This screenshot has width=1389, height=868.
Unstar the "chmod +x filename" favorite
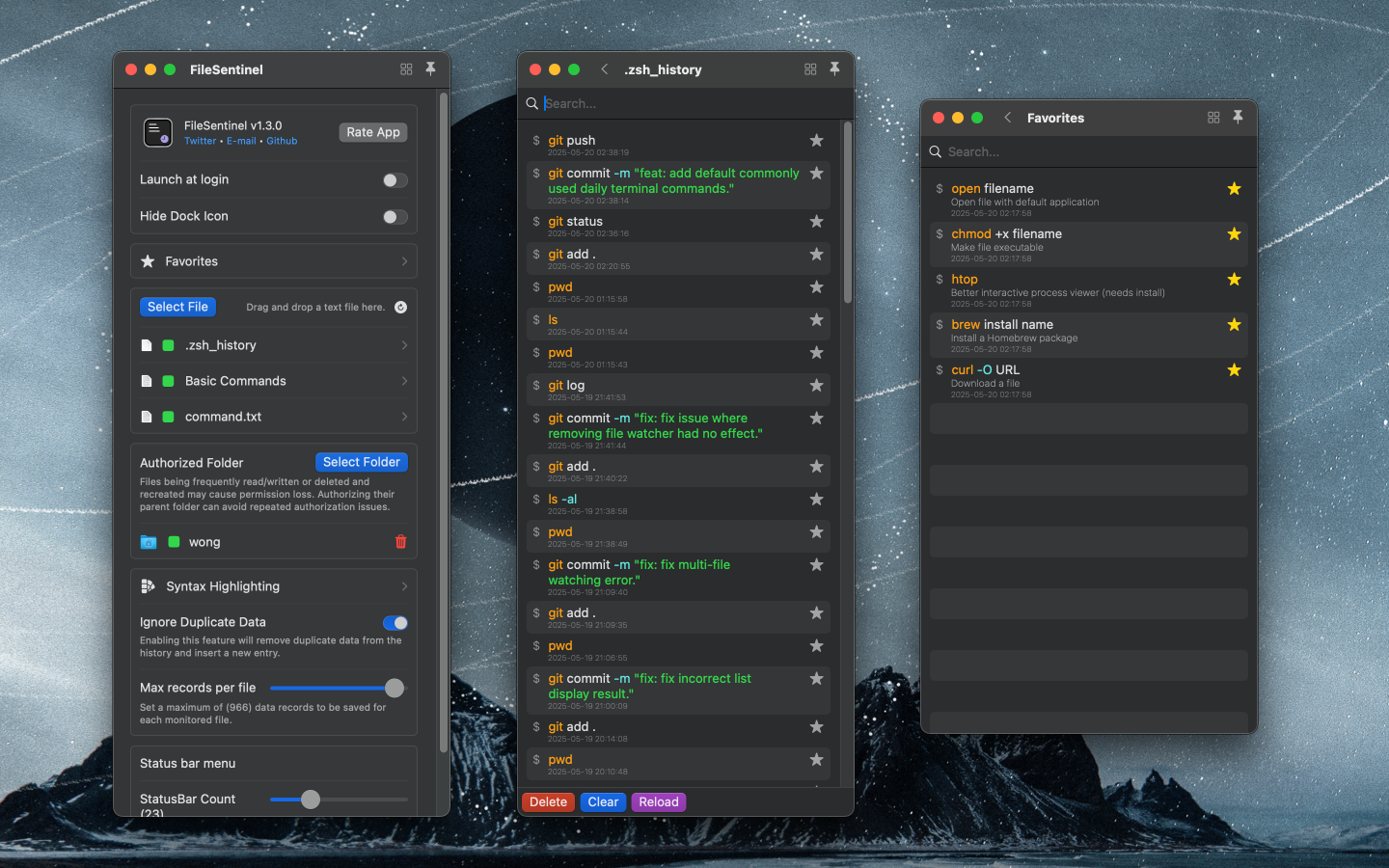point(1234,233)
